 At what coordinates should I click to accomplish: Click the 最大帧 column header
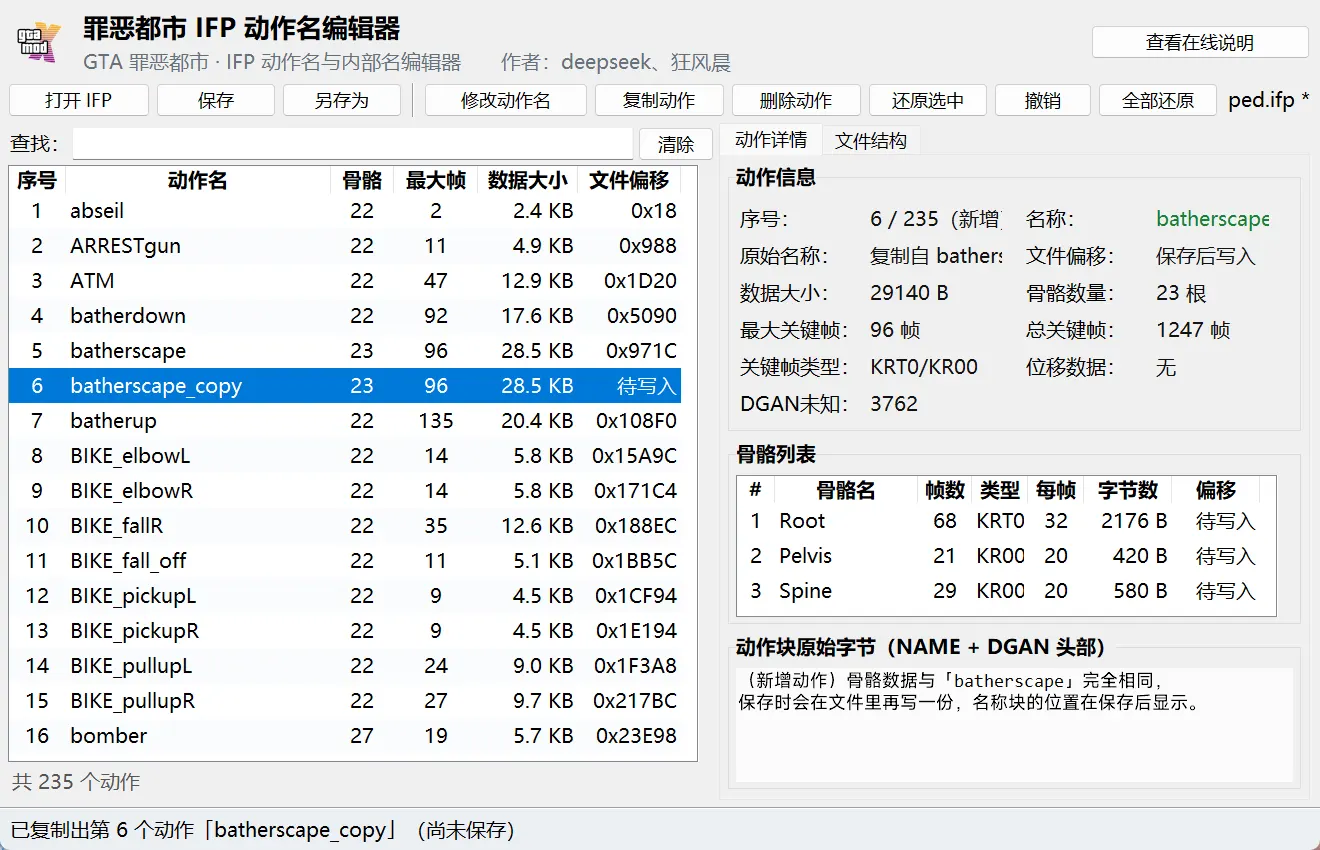pos(435,180)
